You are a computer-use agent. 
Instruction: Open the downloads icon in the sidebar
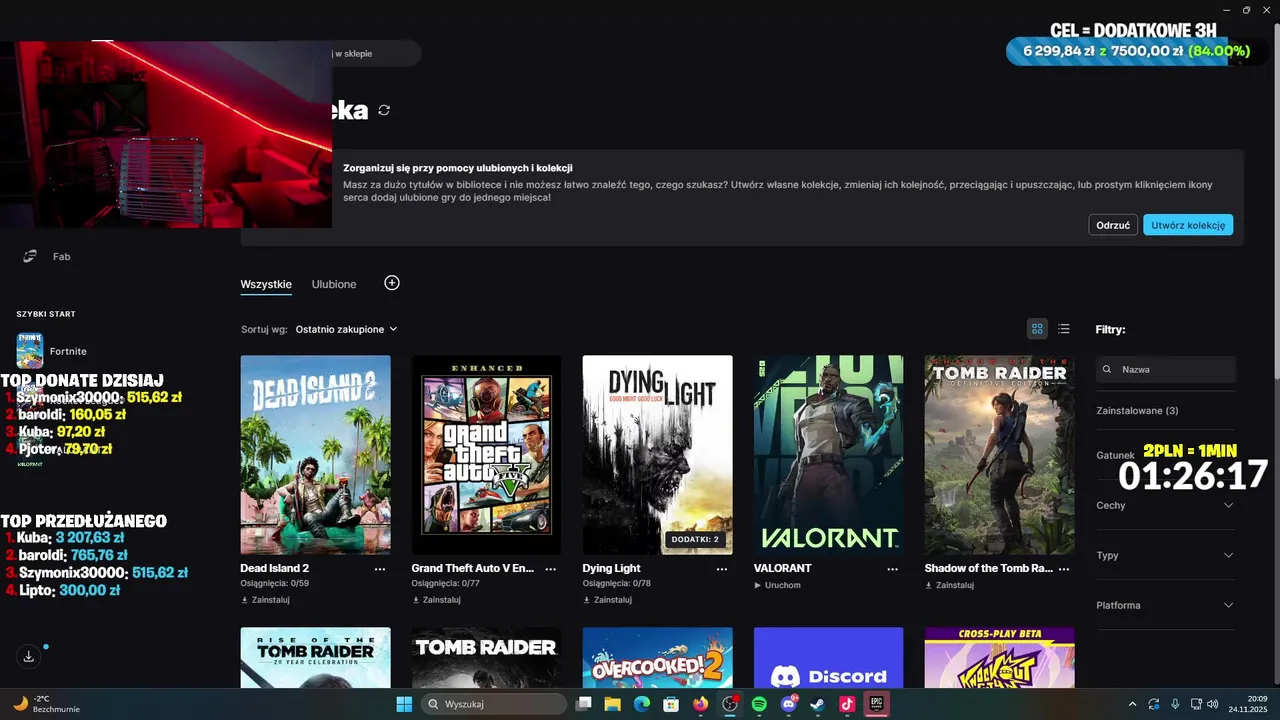click(x=28, y=656)
